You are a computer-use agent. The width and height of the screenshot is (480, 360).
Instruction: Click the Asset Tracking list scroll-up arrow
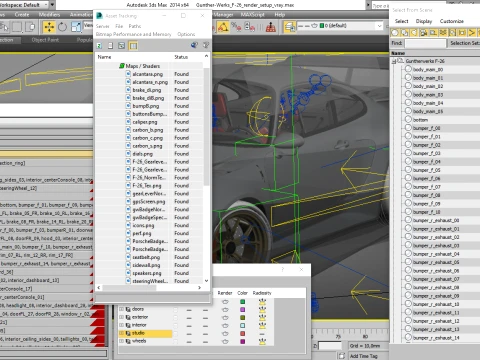206,56
